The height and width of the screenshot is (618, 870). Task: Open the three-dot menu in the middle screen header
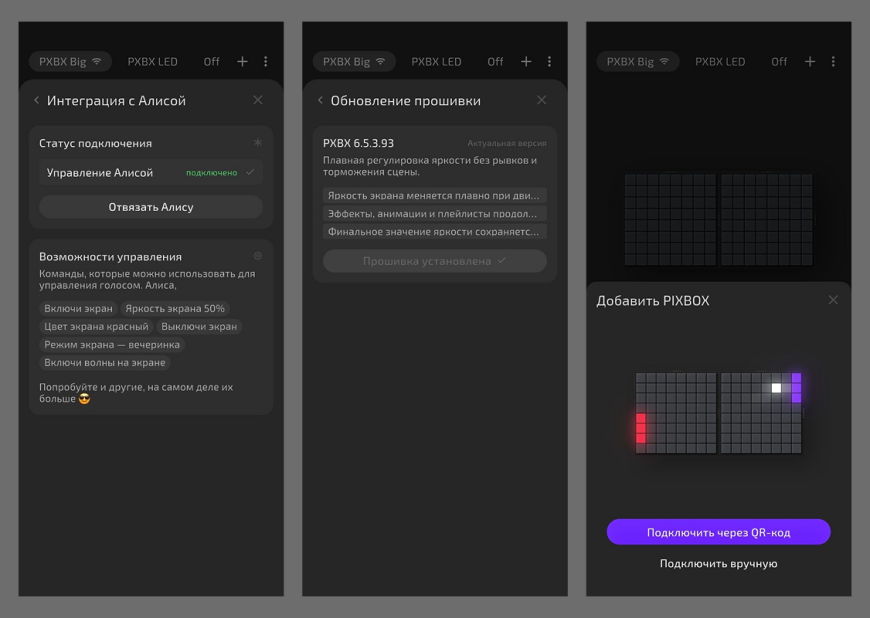pos(549,62)
